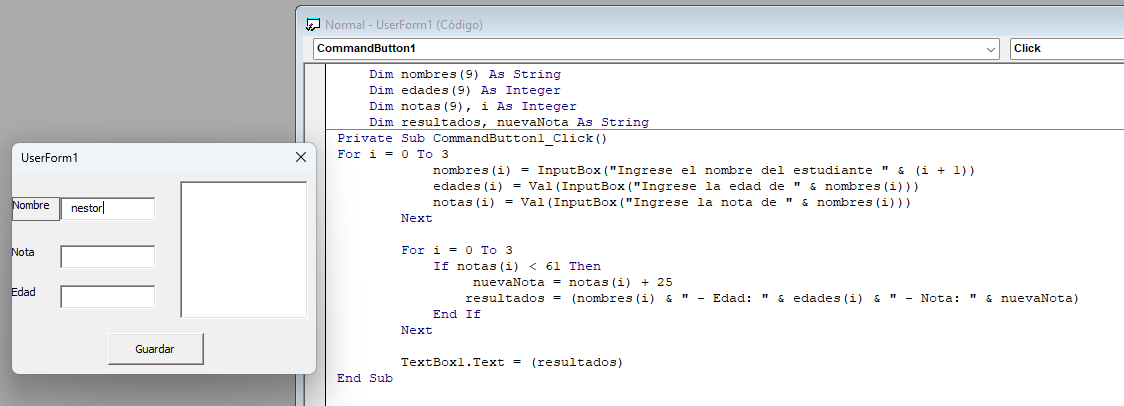Open the CommandButton1 object dropdown

coord(991,49)
